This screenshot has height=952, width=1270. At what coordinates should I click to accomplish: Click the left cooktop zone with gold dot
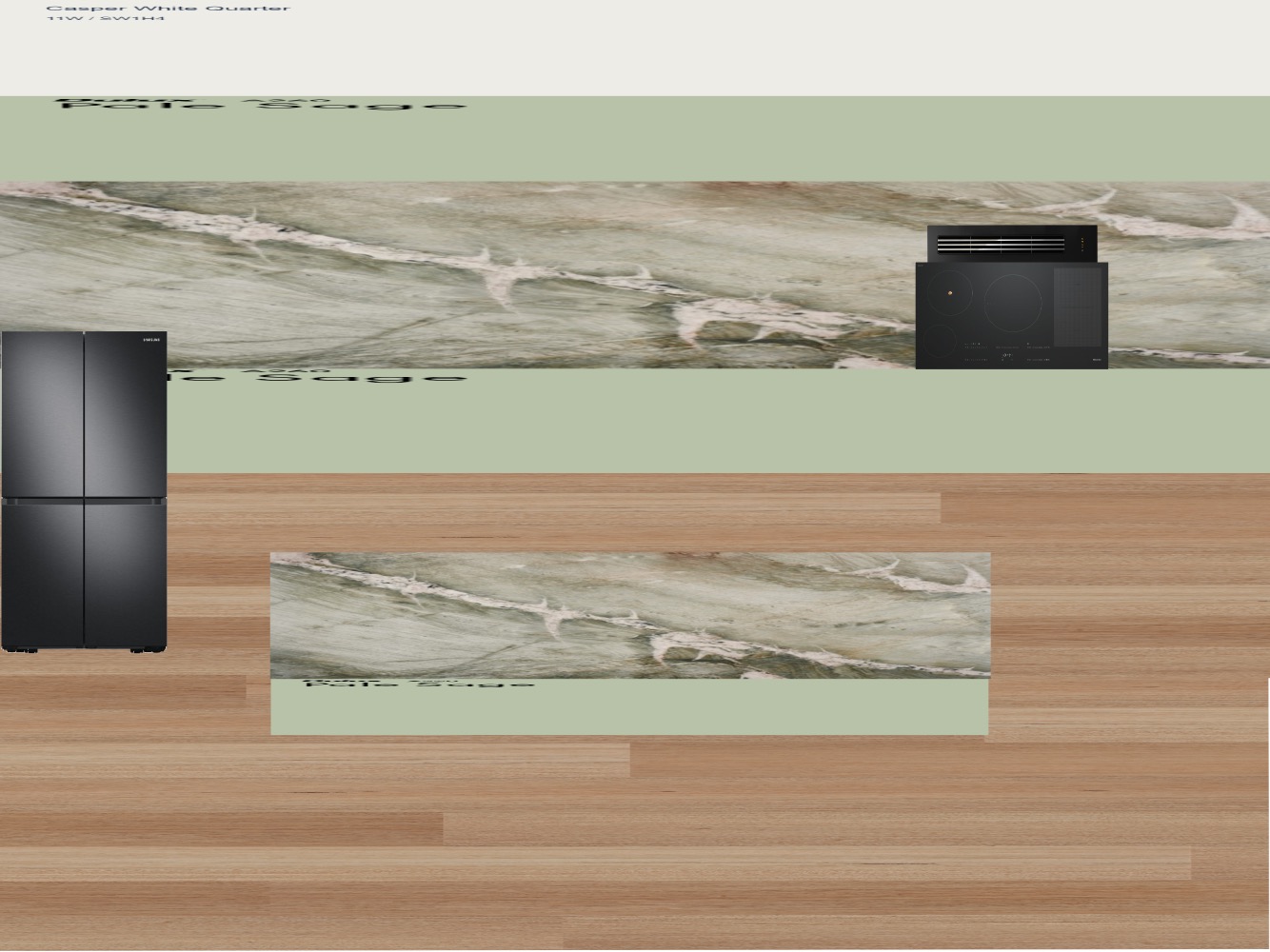point(949,293)
